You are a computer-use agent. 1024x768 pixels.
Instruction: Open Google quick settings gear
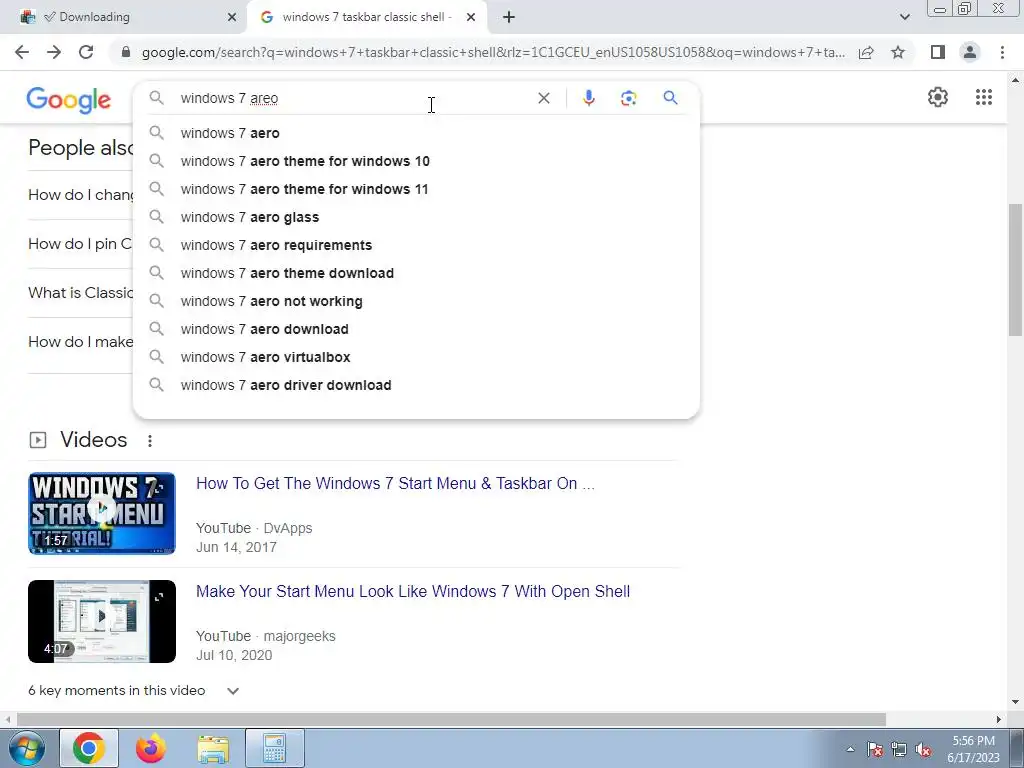(938, 97)
